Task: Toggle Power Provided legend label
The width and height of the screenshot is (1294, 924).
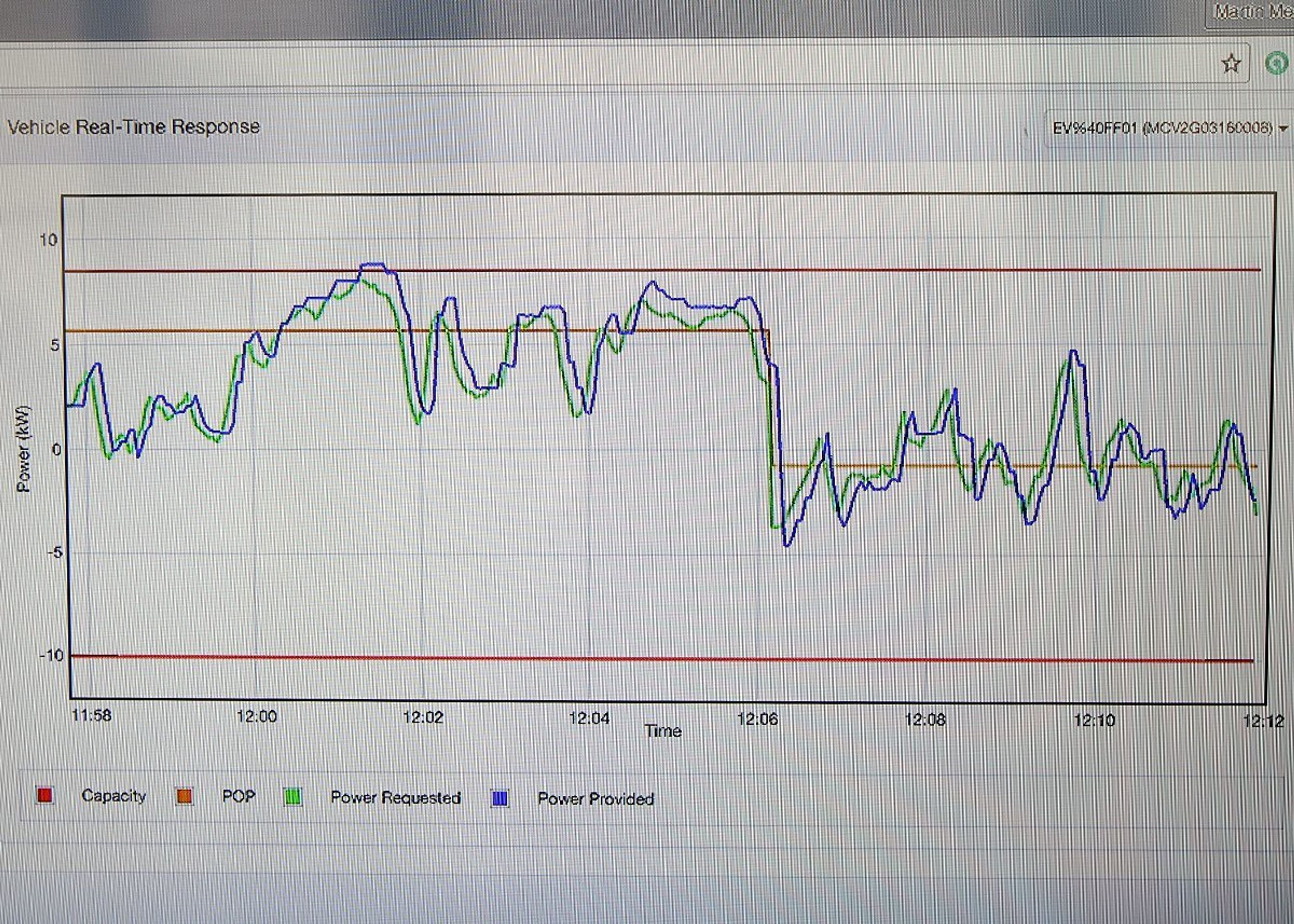Action: tap(596, 799)
